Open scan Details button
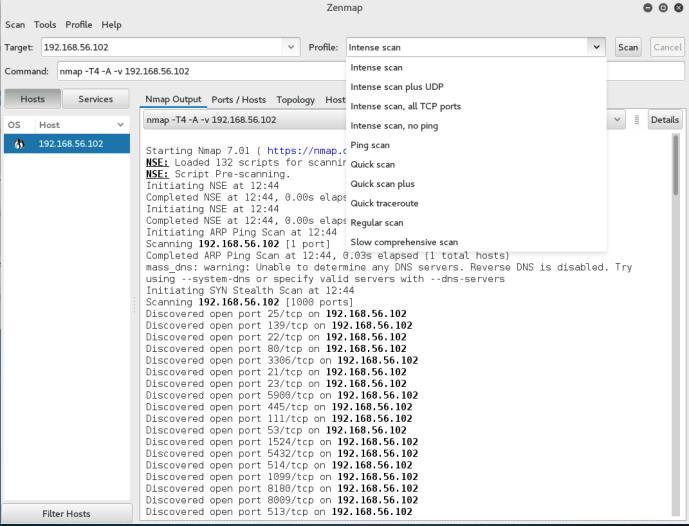Screen dimensions: 689x526 click(664, 120)
